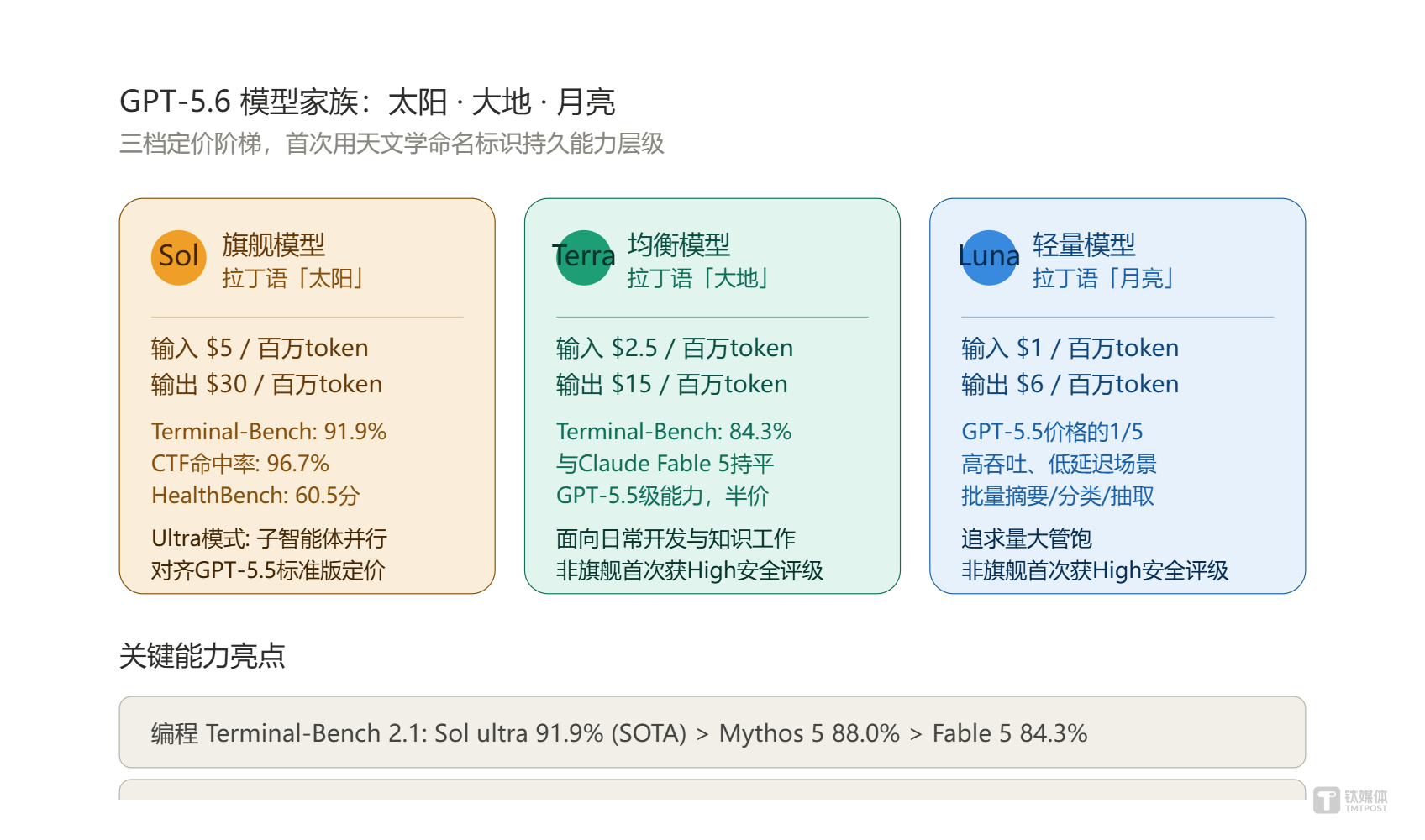Viewport: 1425px width, 840px height.
Task: Select the Luna lightweight model card
Action: 1117,396
